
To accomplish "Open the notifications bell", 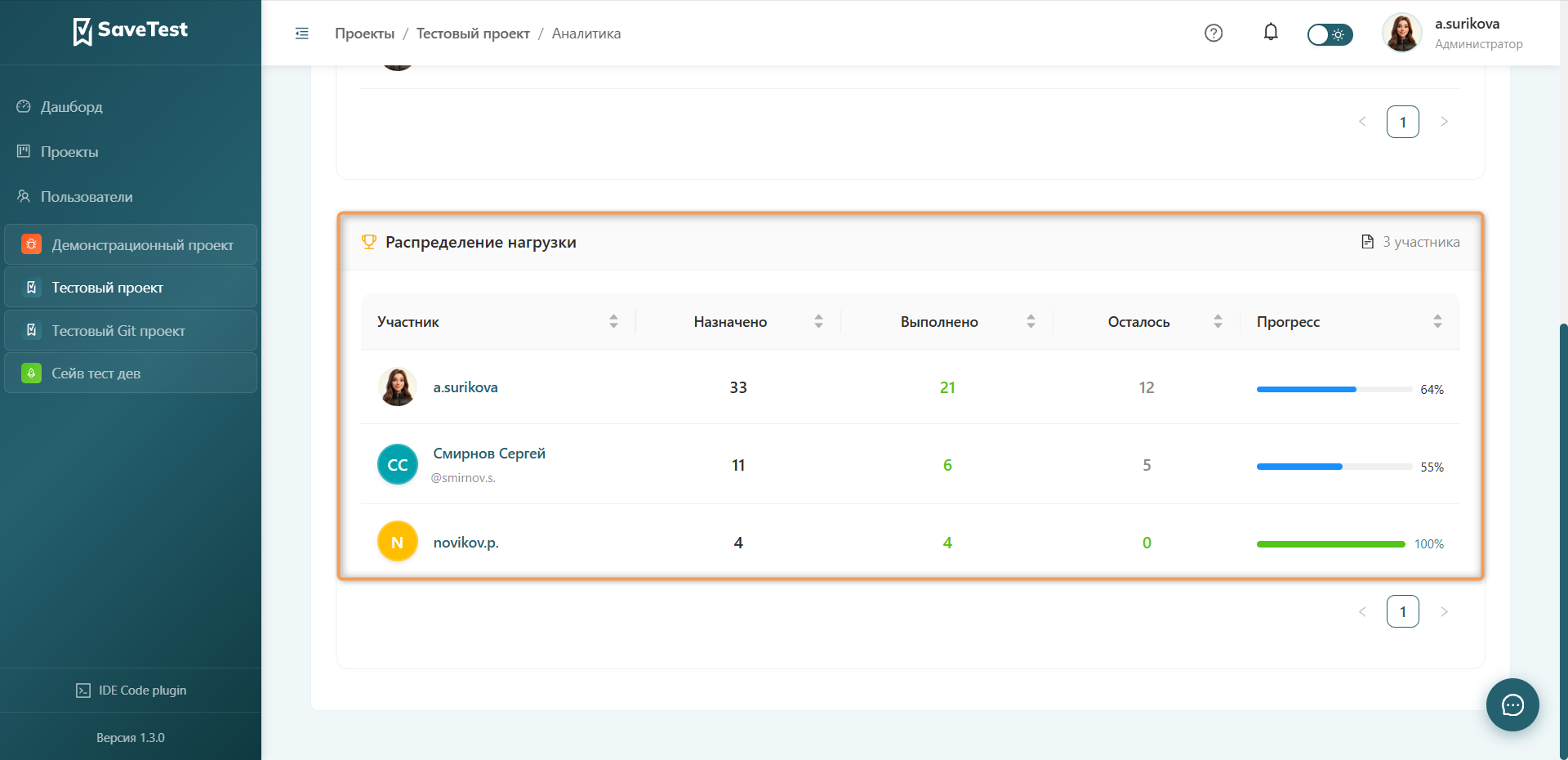I will pos(1271,33).
